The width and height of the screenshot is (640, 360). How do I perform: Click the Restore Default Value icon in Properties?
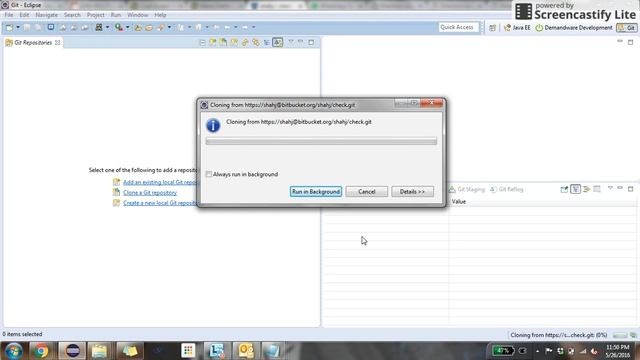597,189
